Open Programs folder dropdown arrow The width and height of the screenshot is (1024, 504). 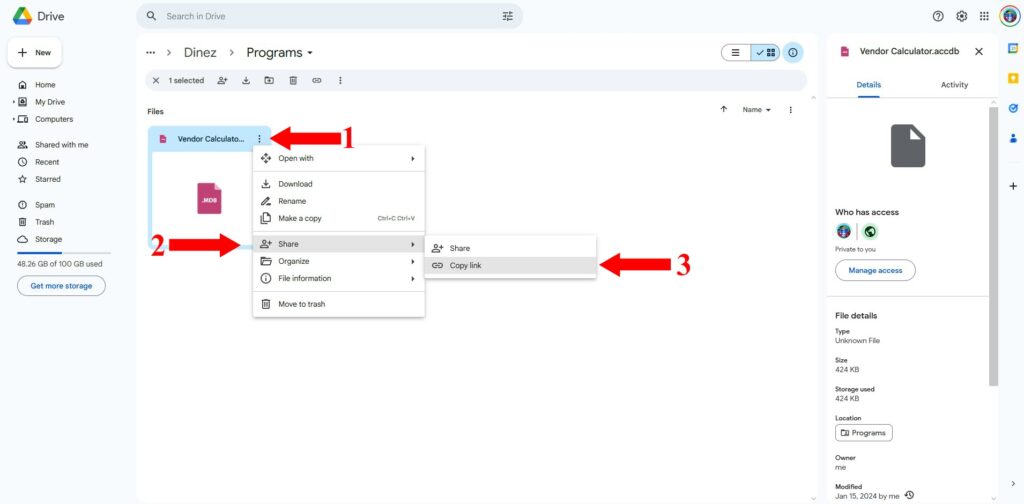point(310,53)
